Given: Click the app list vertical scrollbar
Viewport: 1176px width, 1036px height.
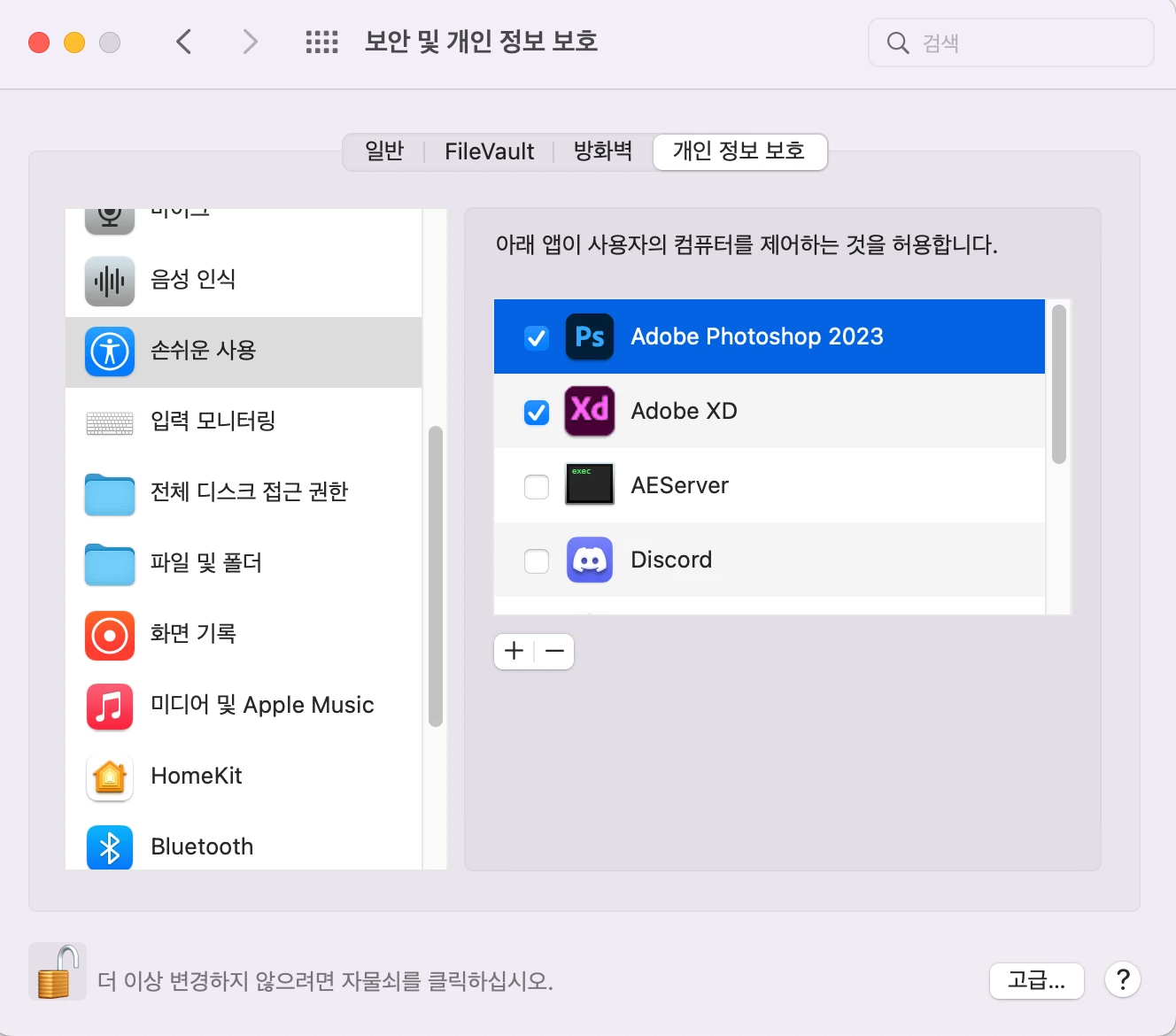Looking at the screenshot, I should [x=1059, y=383].
